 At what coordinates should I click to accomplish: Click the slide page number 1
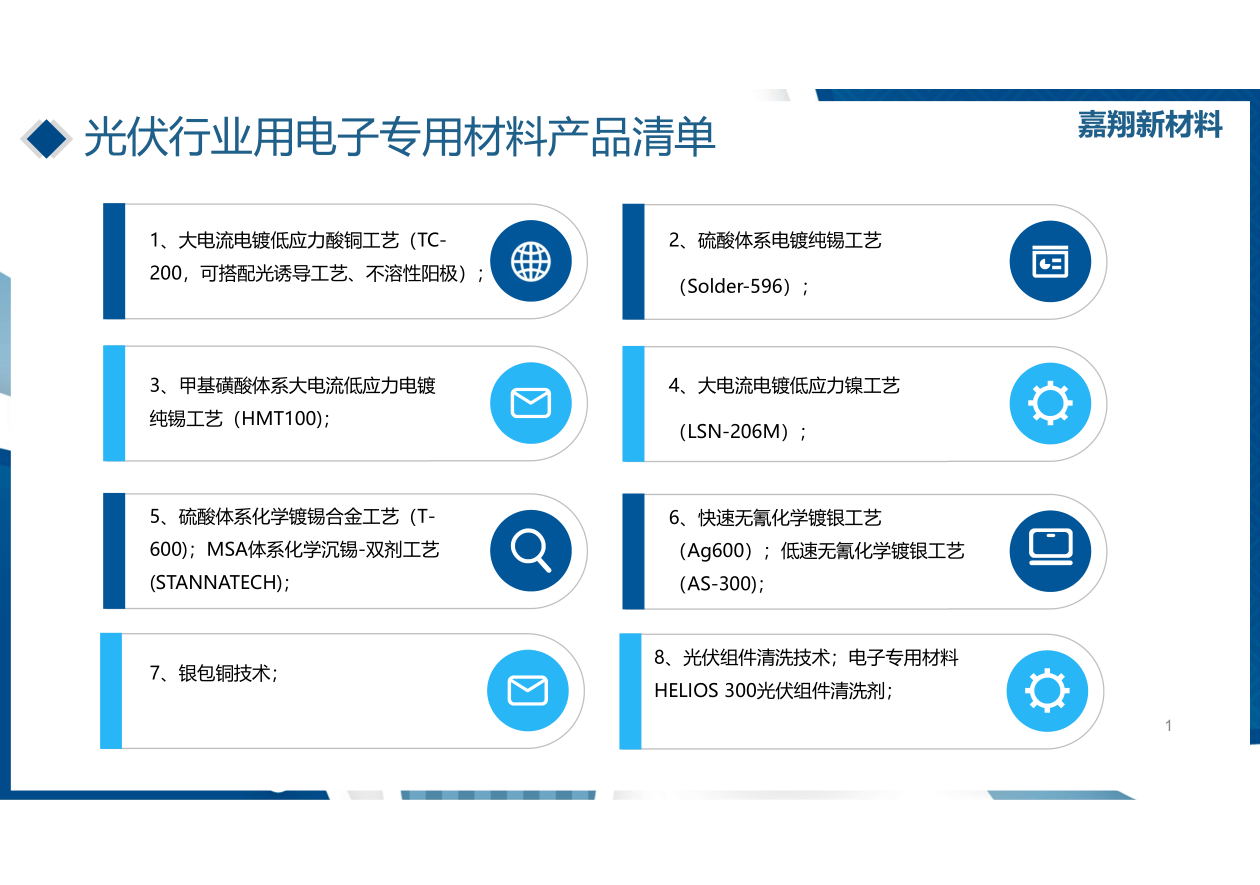[1168, 726]
